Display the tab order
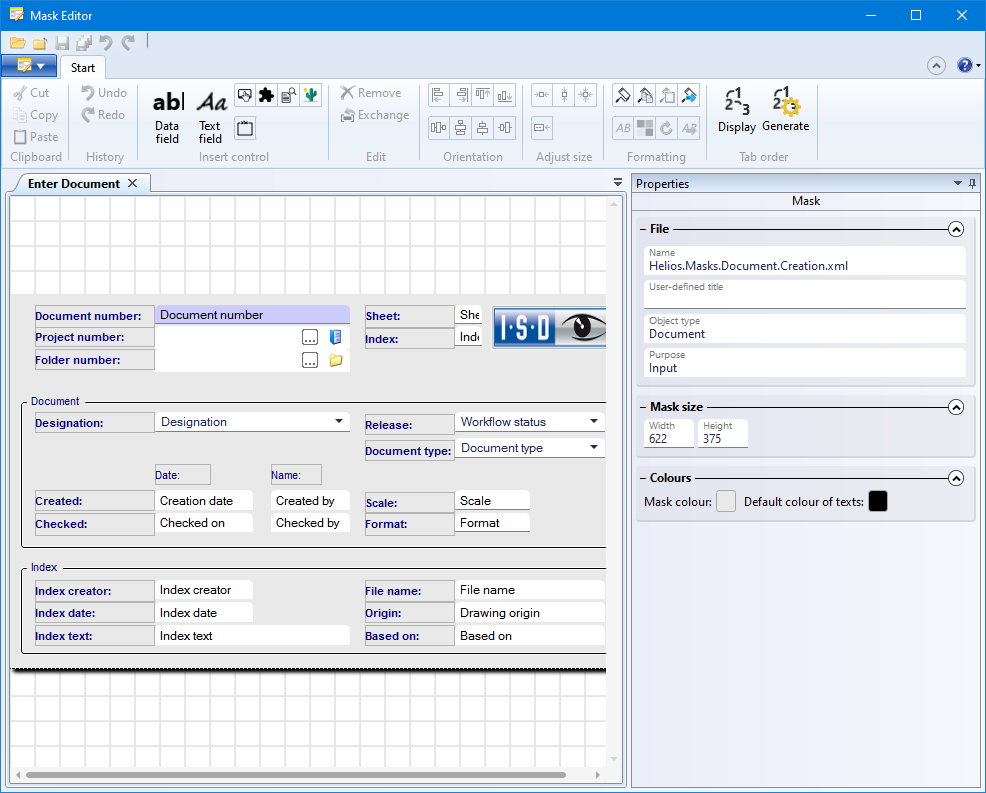 [737, 110]
